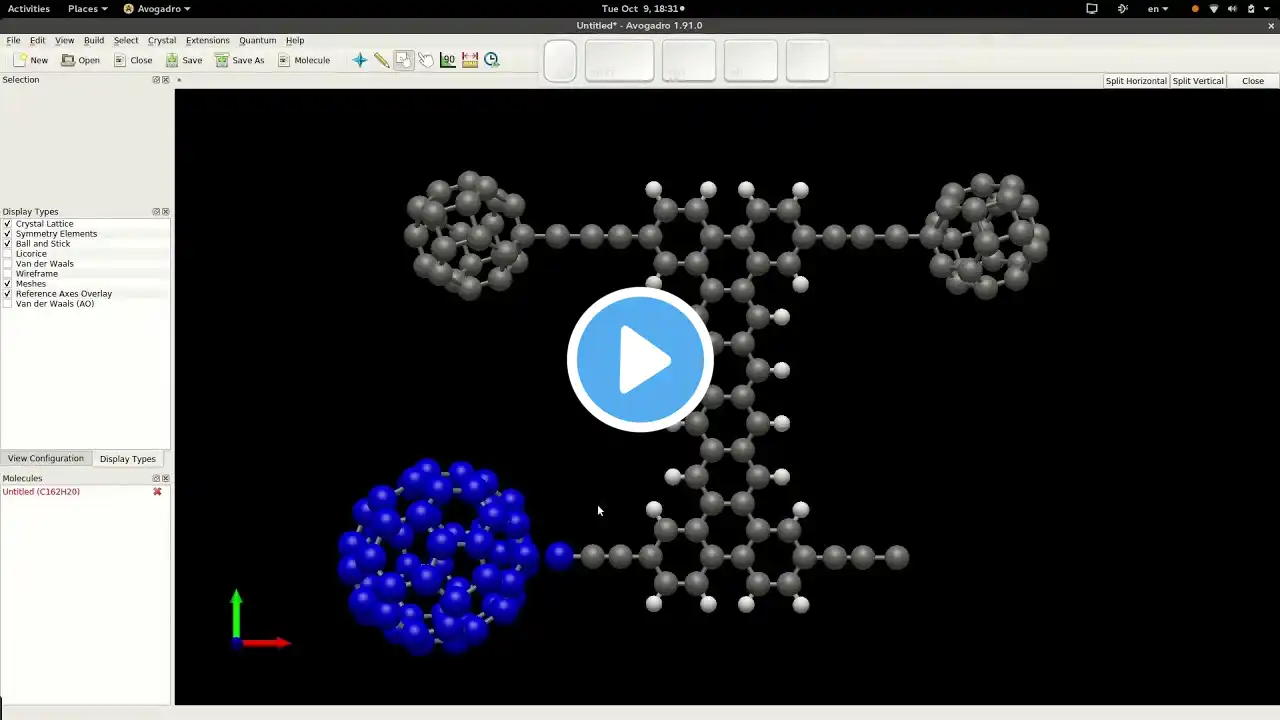This screenshot has width=1280, height=720.
Task: Click the Split Horizontal button
Action: click(x=1136, y=81)
